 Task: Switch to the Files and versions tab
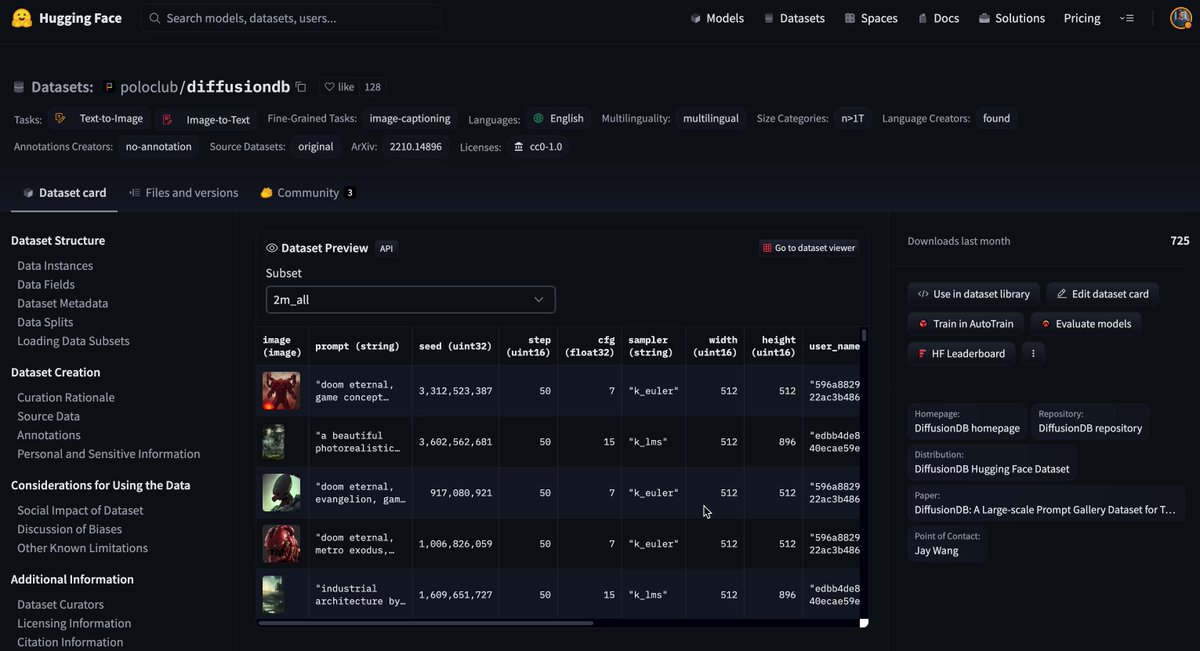point(184,193)
